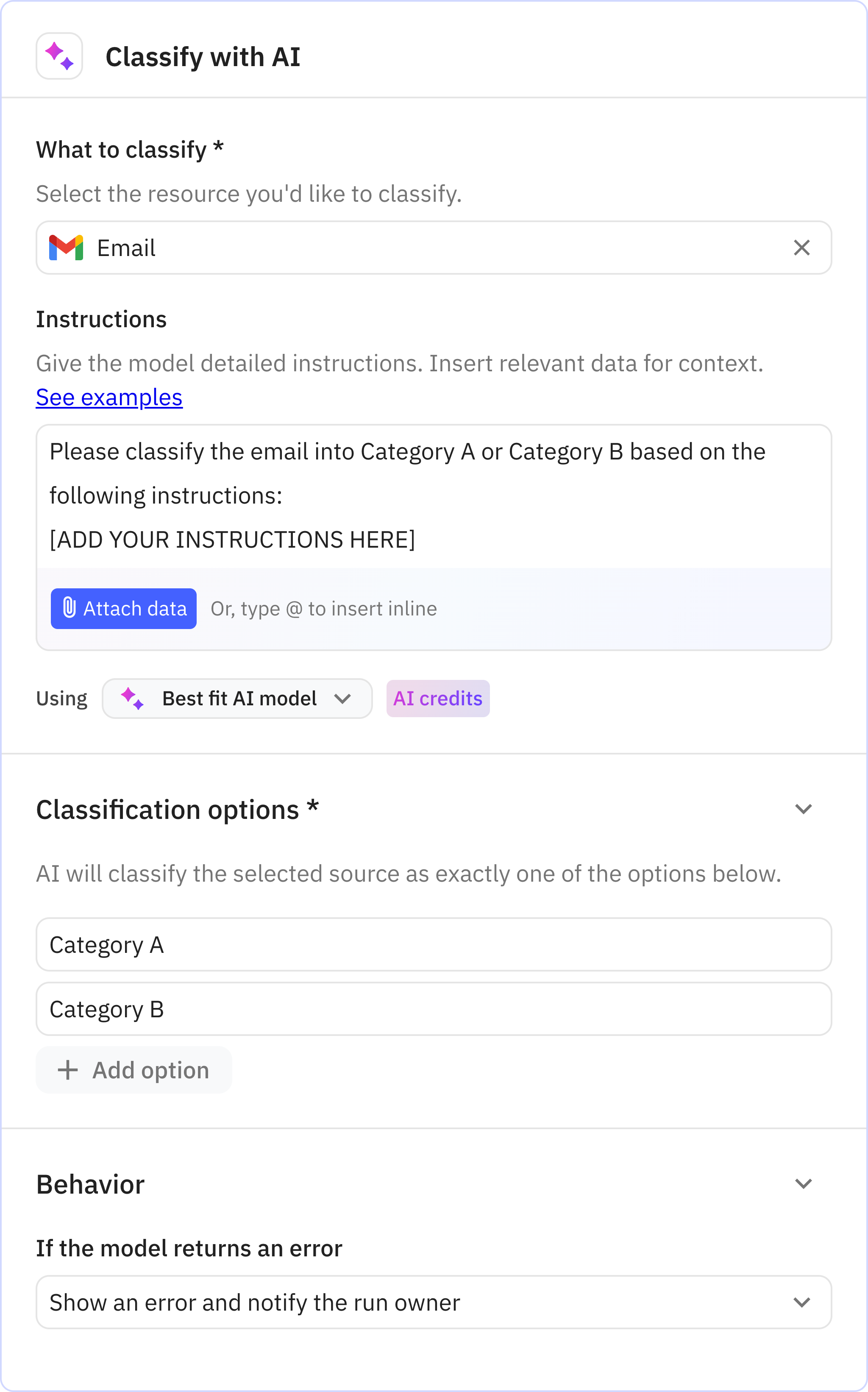Click the sparkle icon beside Best fit AI model
The width and height of the screenshot is (868, 1392).
pos(132,698)
